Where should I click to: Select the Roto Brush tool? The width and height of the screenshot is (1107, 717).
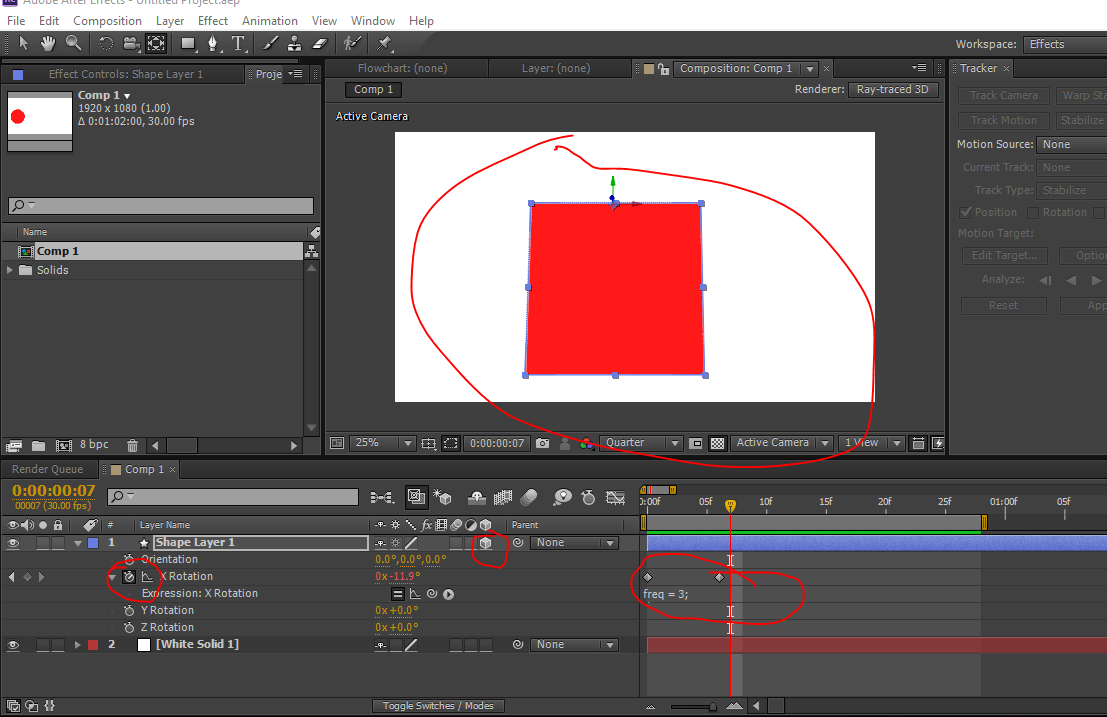pos(352,44)
